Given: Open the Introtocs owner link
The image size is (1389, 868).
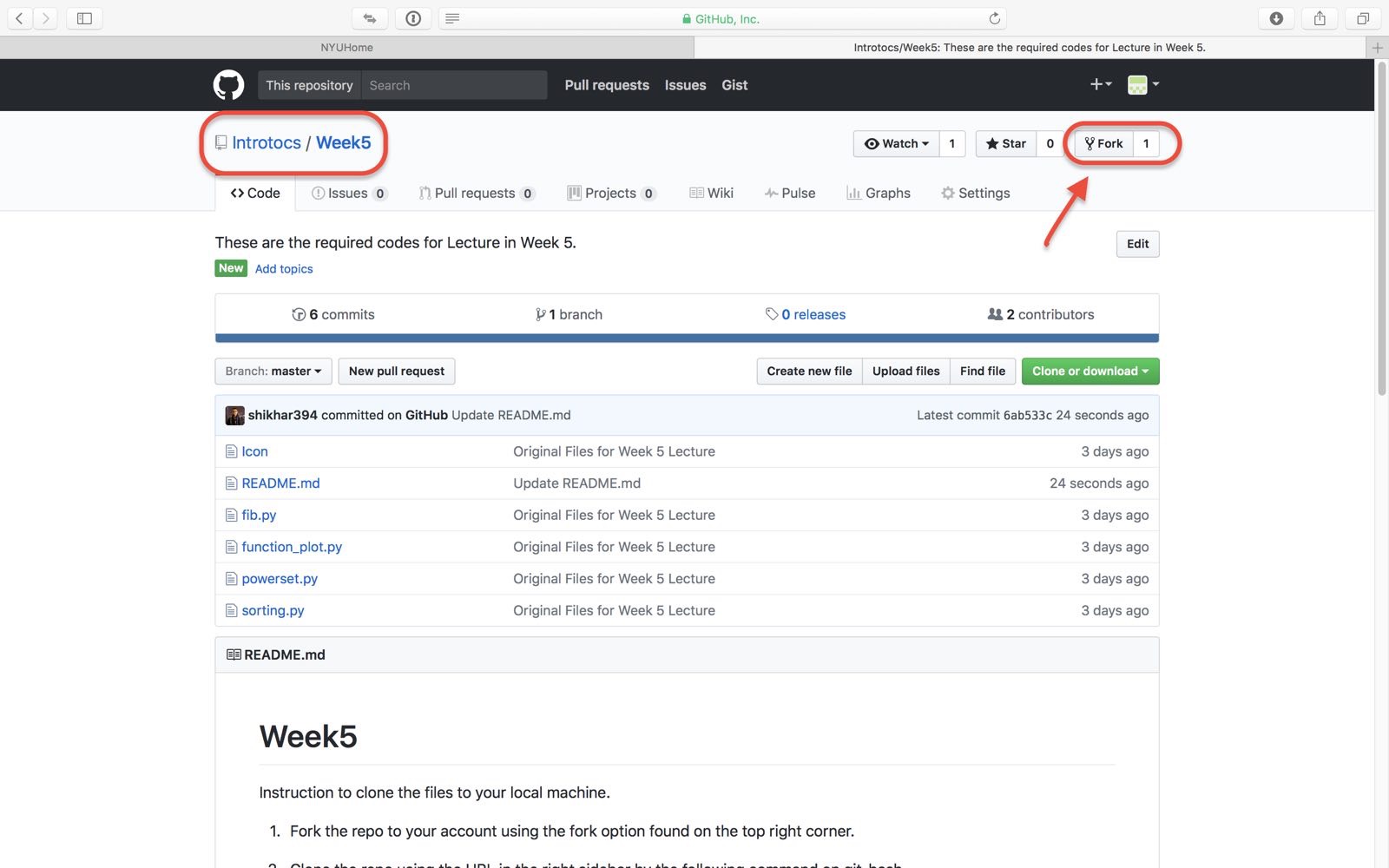Looking at the screenshot, I should pyautogui.click(x=267, y=142).
